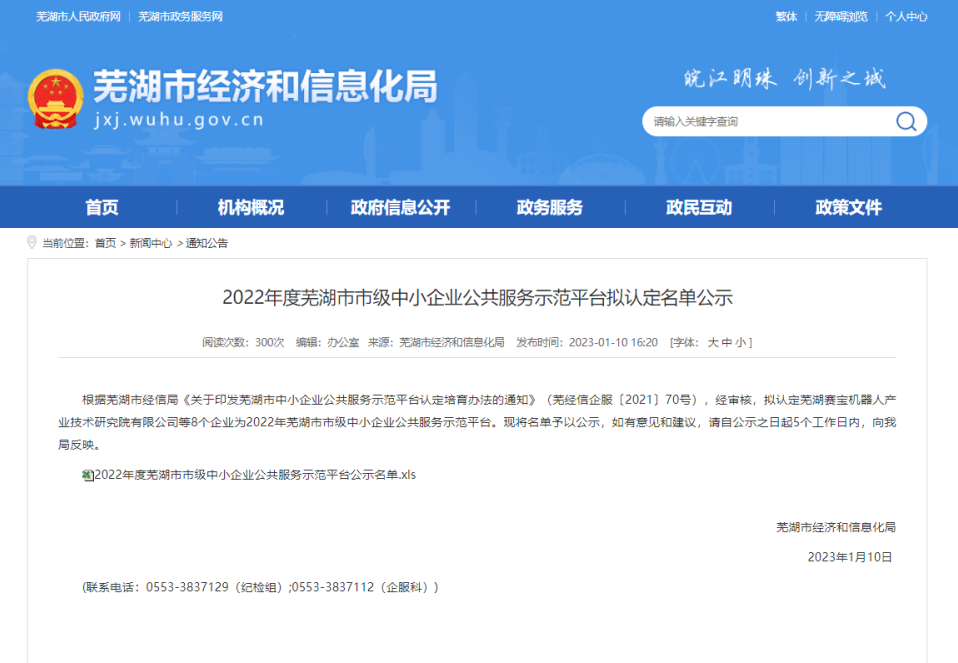Click the national emblem logo
958x663 pixels.
(56, 99)
